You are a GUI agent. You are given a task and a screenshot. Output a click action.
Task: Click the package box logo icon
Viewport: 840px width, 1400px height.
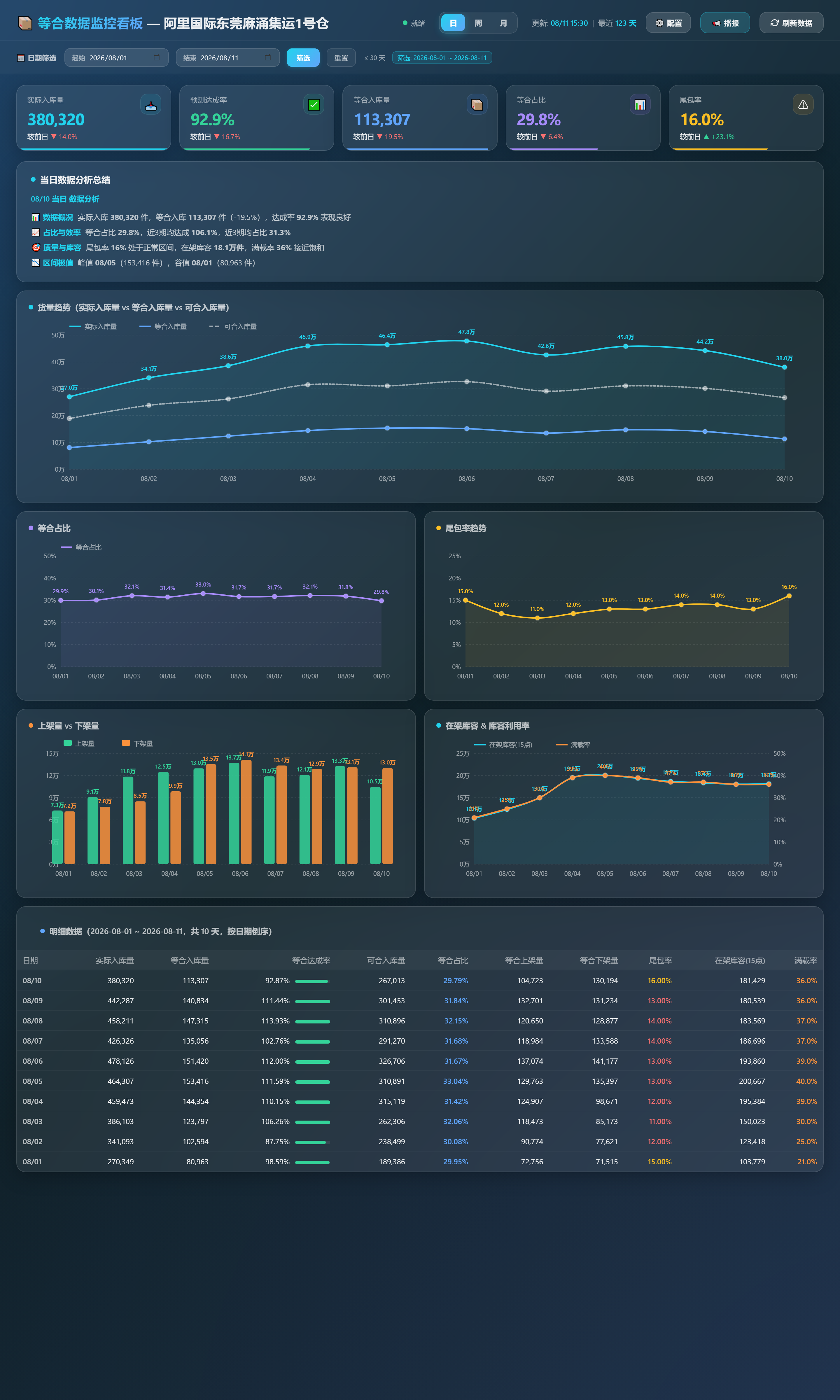pos(25,23)
